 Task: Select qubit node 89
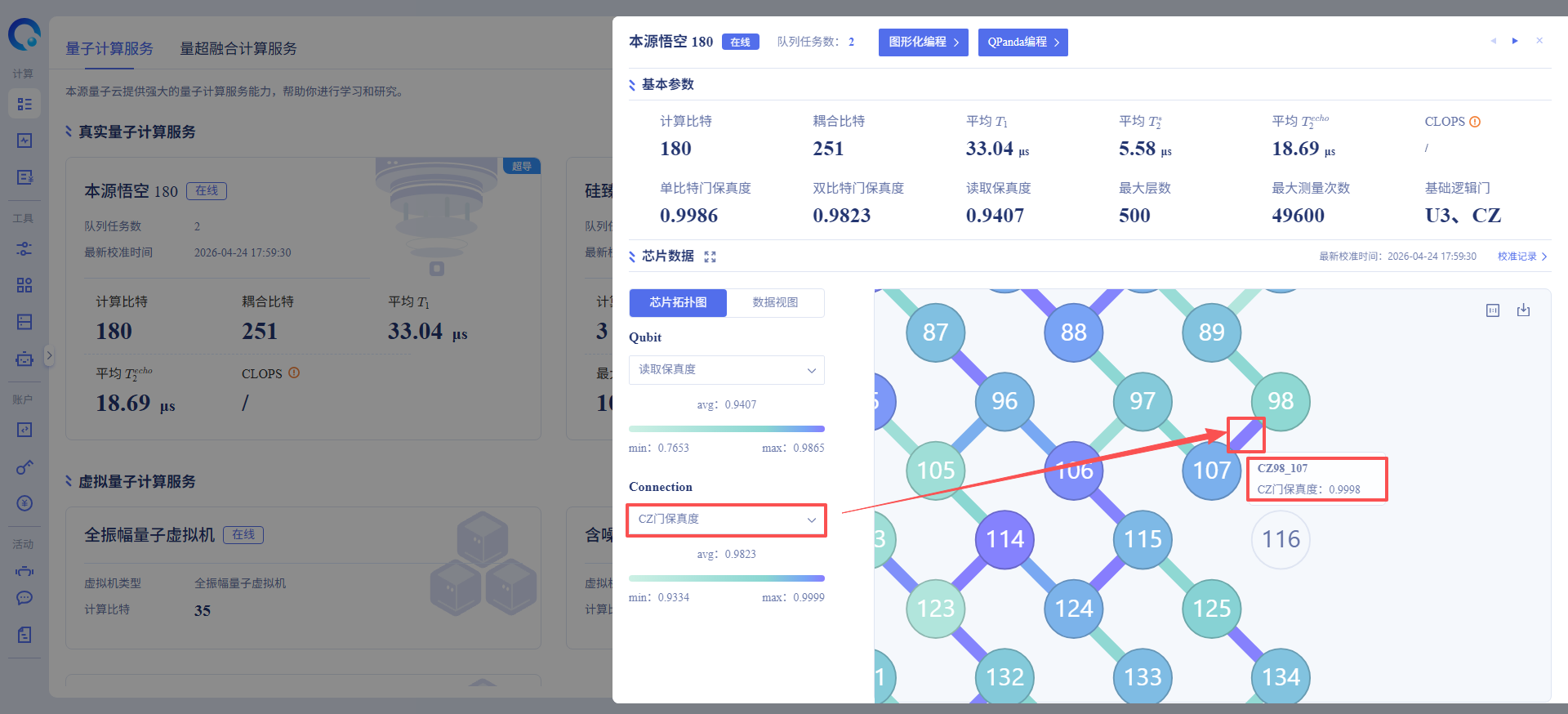[1212, 332]
